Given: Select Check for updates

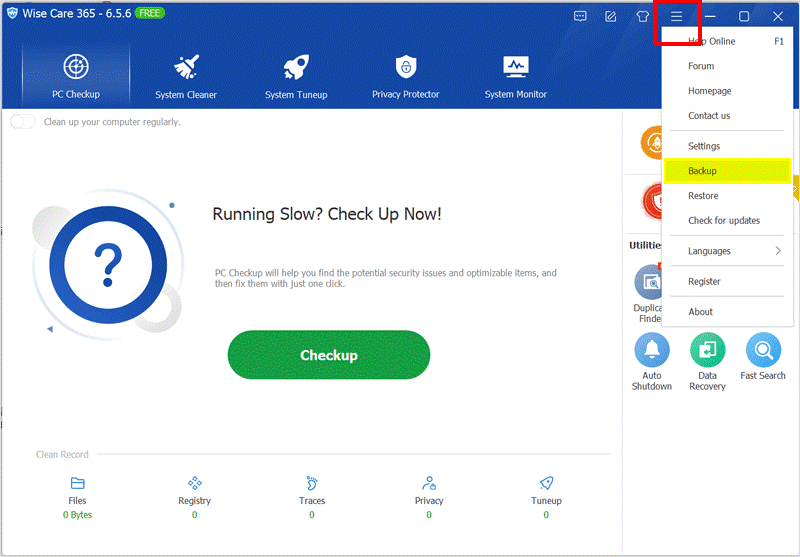Looking at the screenshot, I should click(x=727, y=220).
